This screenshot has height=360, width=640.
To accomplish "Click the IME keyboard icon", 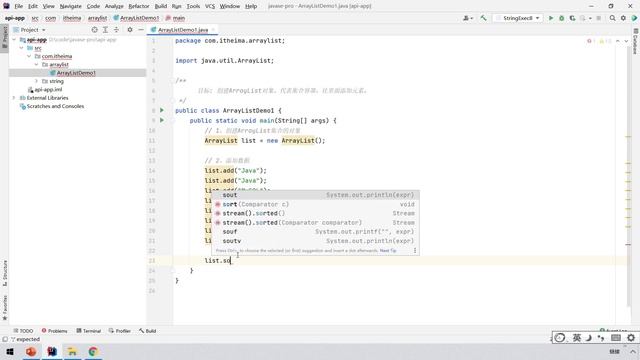I will (616, 338).
